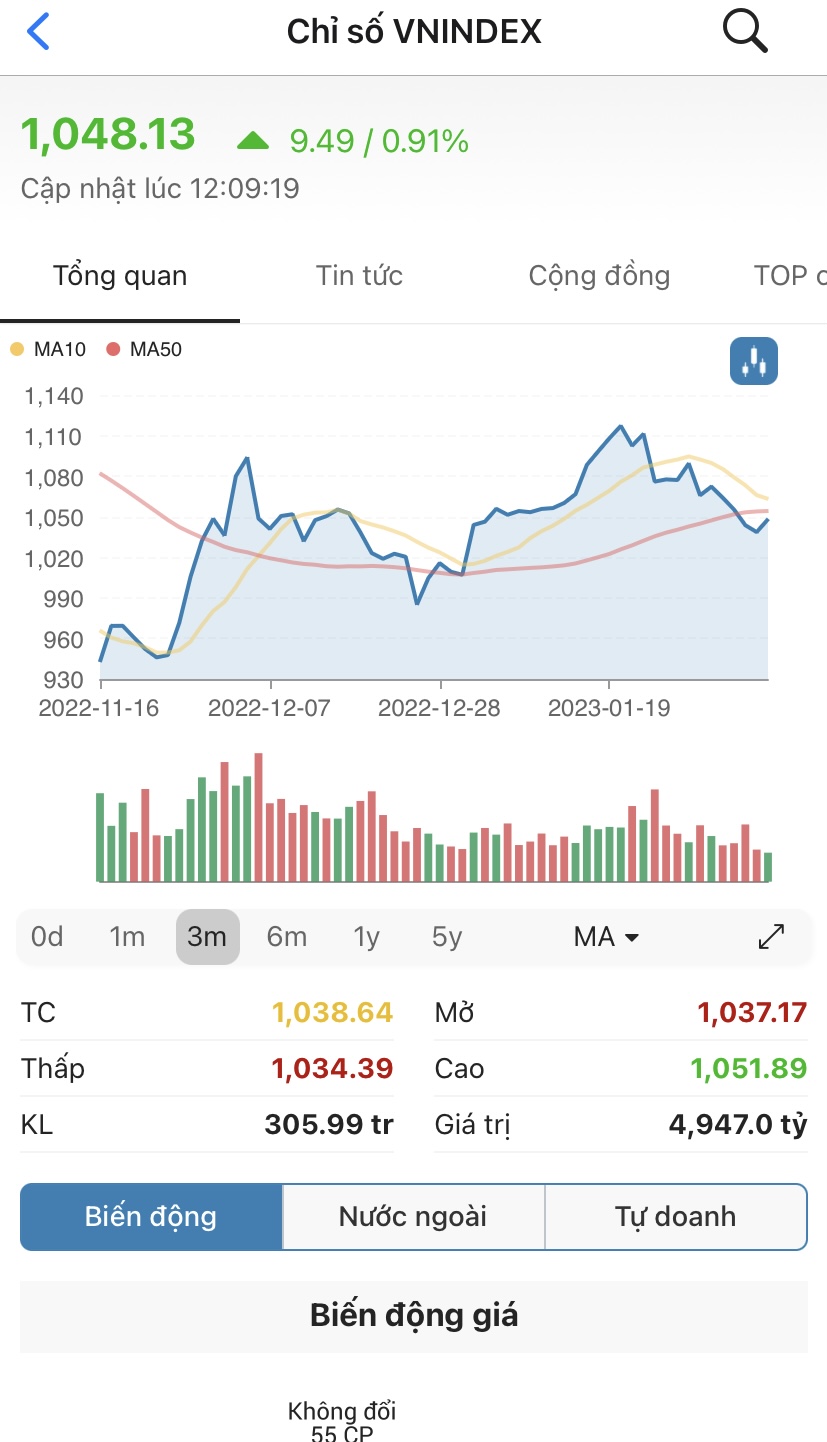This screenshot has height=1442, width=827.
Task: Open the MA indicator dropdown
Action: point(606,937)
